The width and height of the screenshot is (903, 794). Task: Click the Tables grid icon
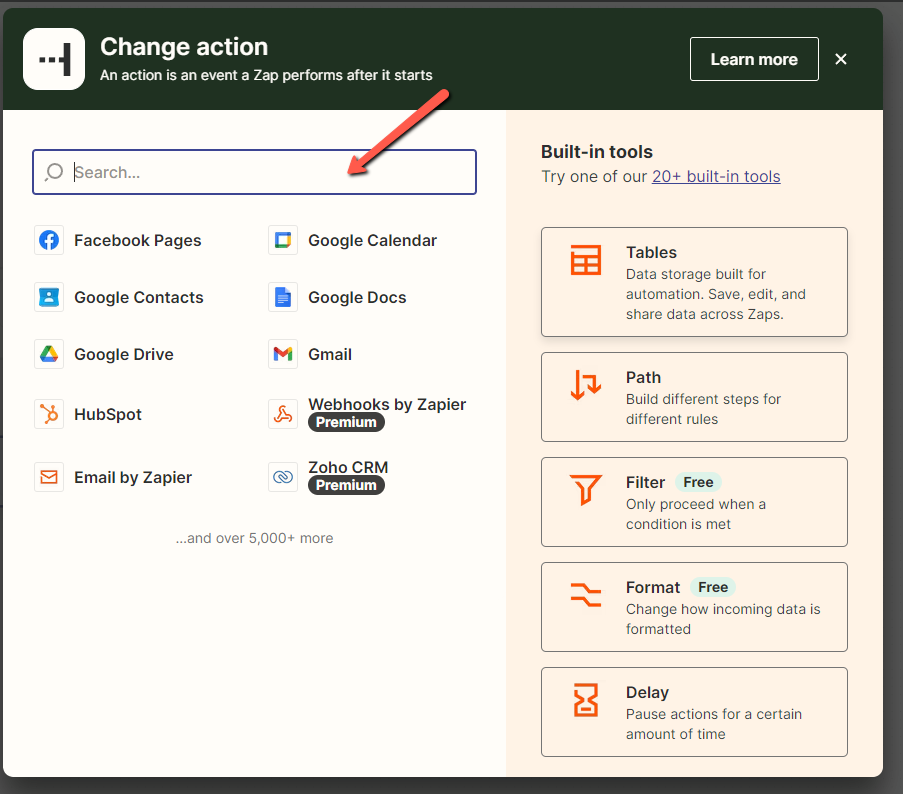click(x=586, y=260)
